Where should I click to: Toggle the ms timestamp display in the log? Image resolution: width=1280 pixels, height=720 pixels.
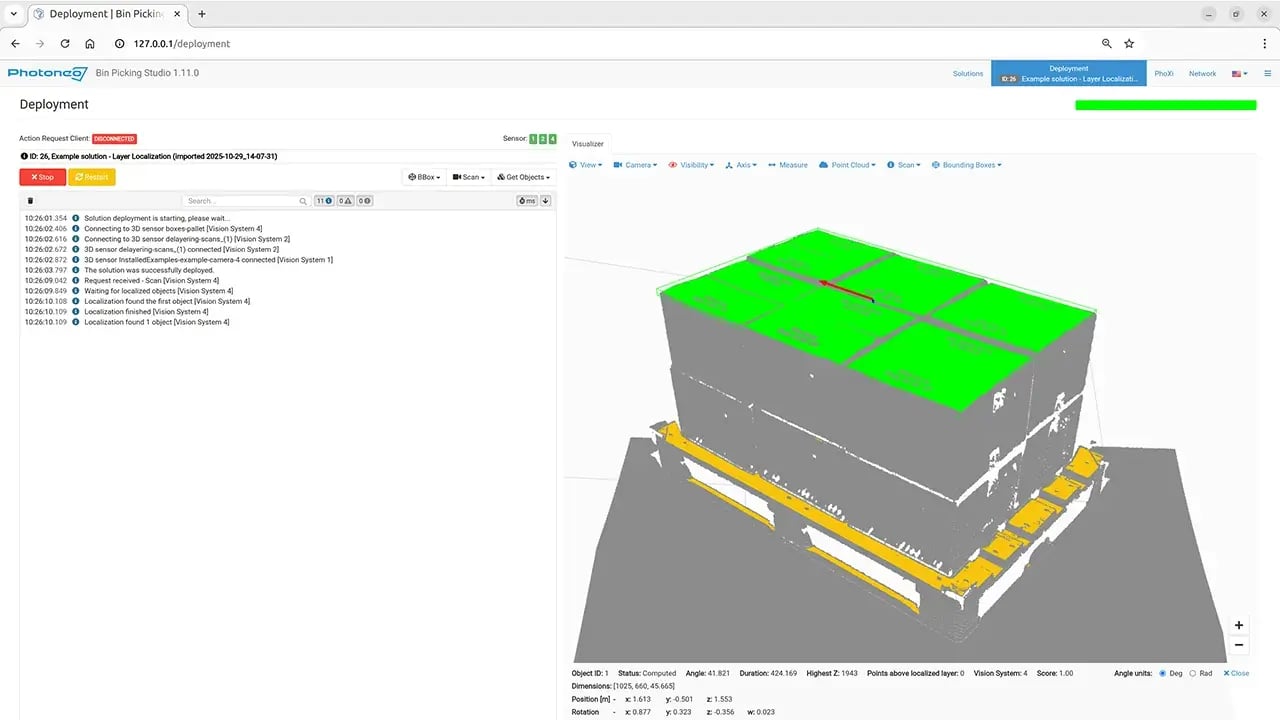click(527, 201)
